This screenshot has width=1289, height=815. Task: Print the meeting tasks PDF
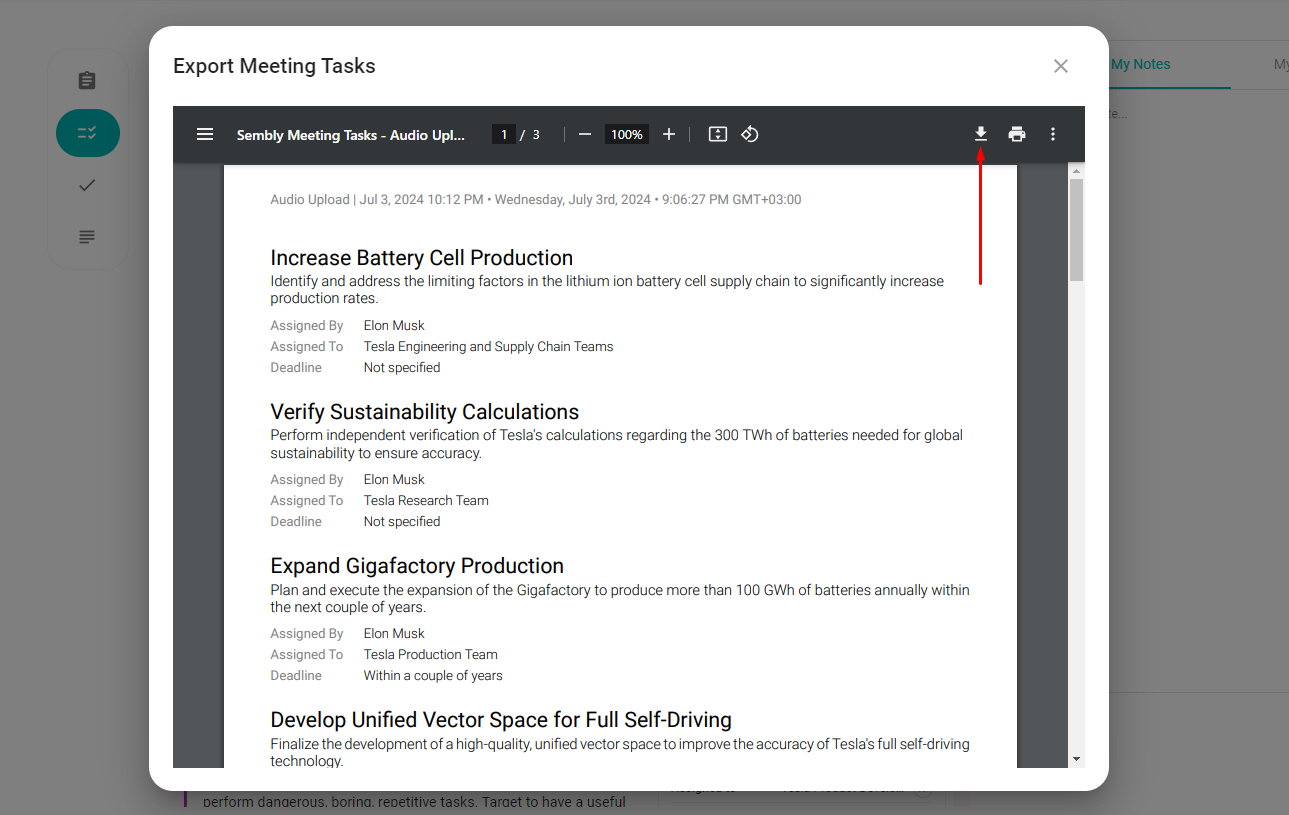coord(1017,134)
